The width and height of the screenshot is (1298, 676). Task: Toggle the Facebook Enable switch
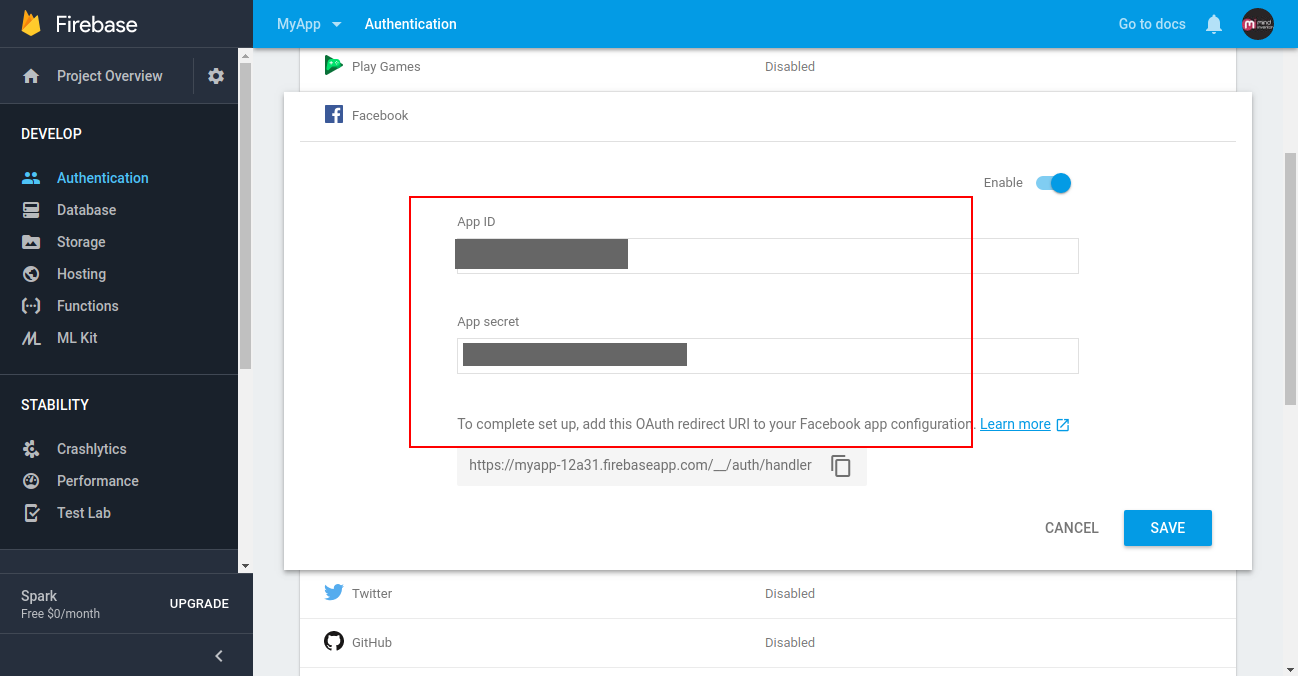(1054, 183)
